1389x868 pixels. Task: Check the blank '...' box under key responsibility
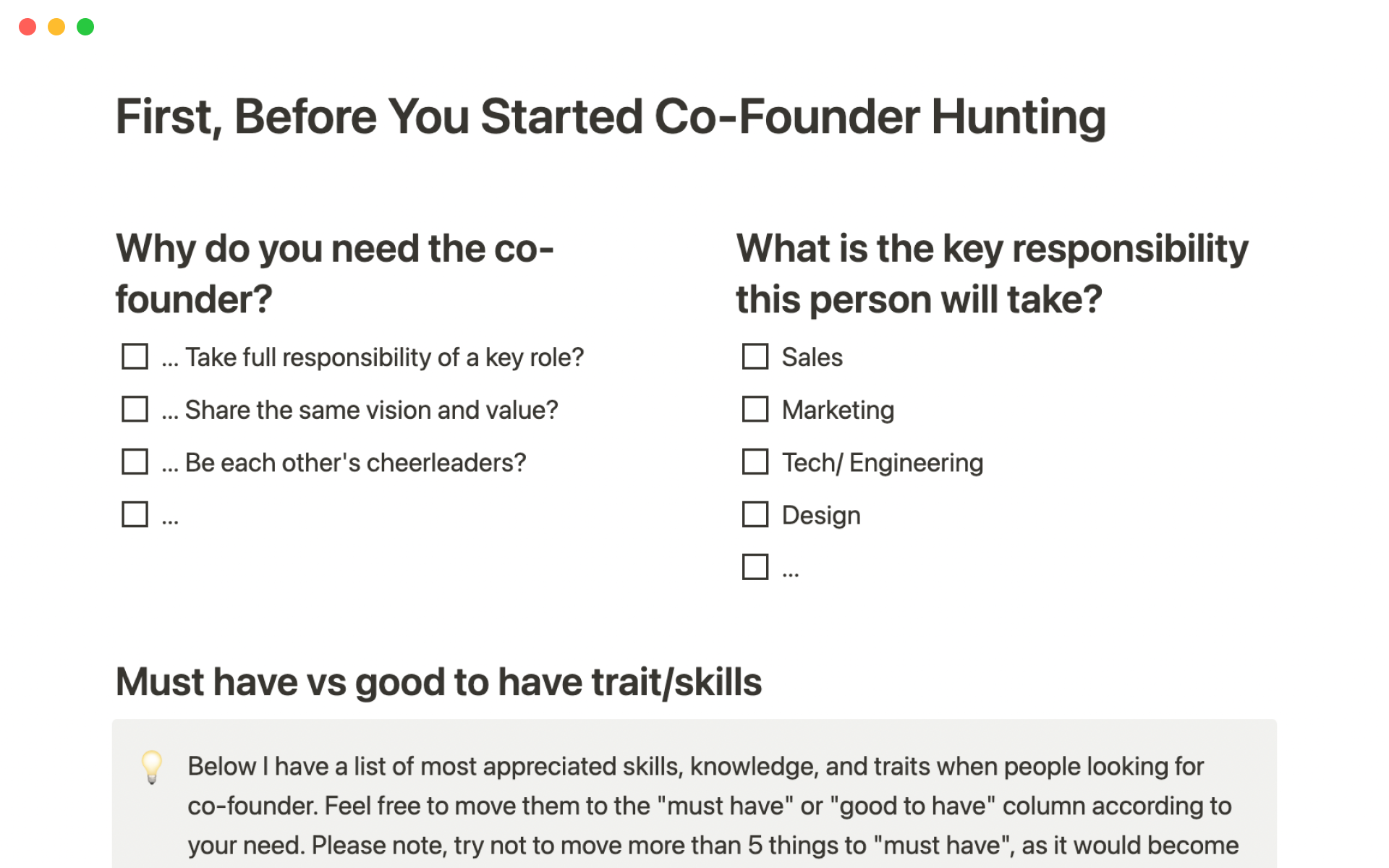coord(755,568)
